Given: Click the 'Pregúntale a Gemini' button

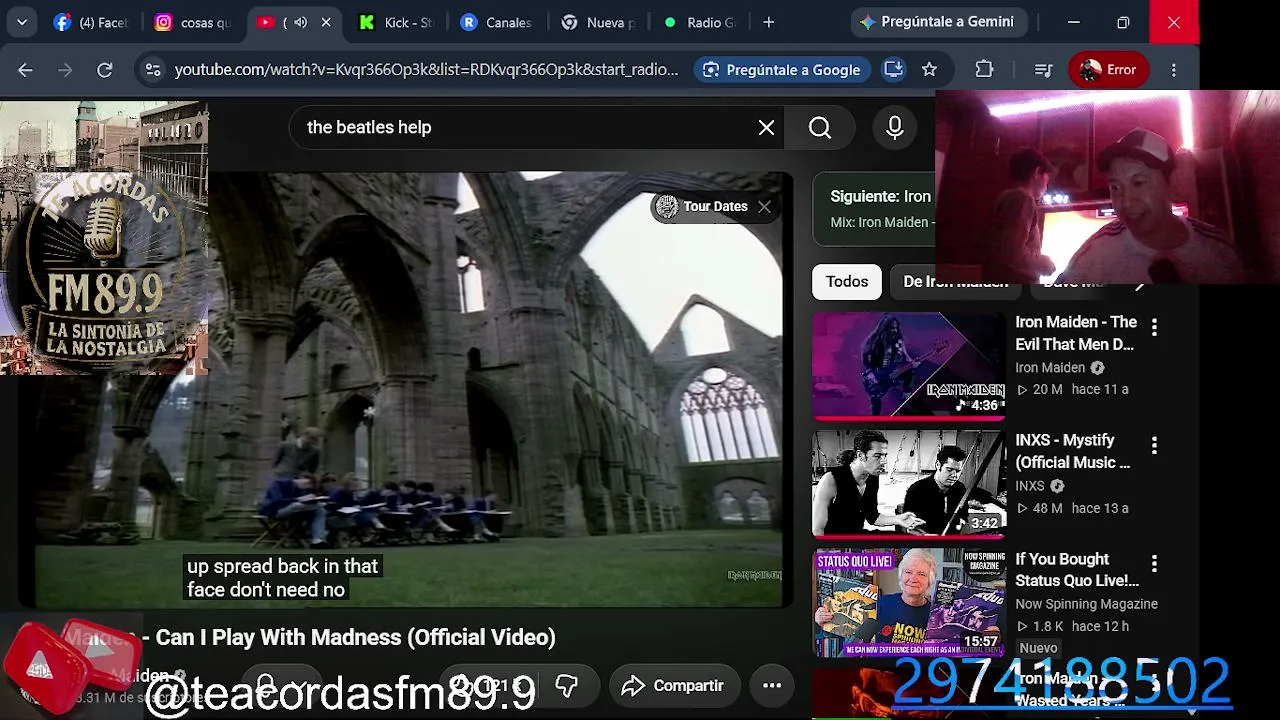Looking at the screenshot, I should tap(937, 22).
